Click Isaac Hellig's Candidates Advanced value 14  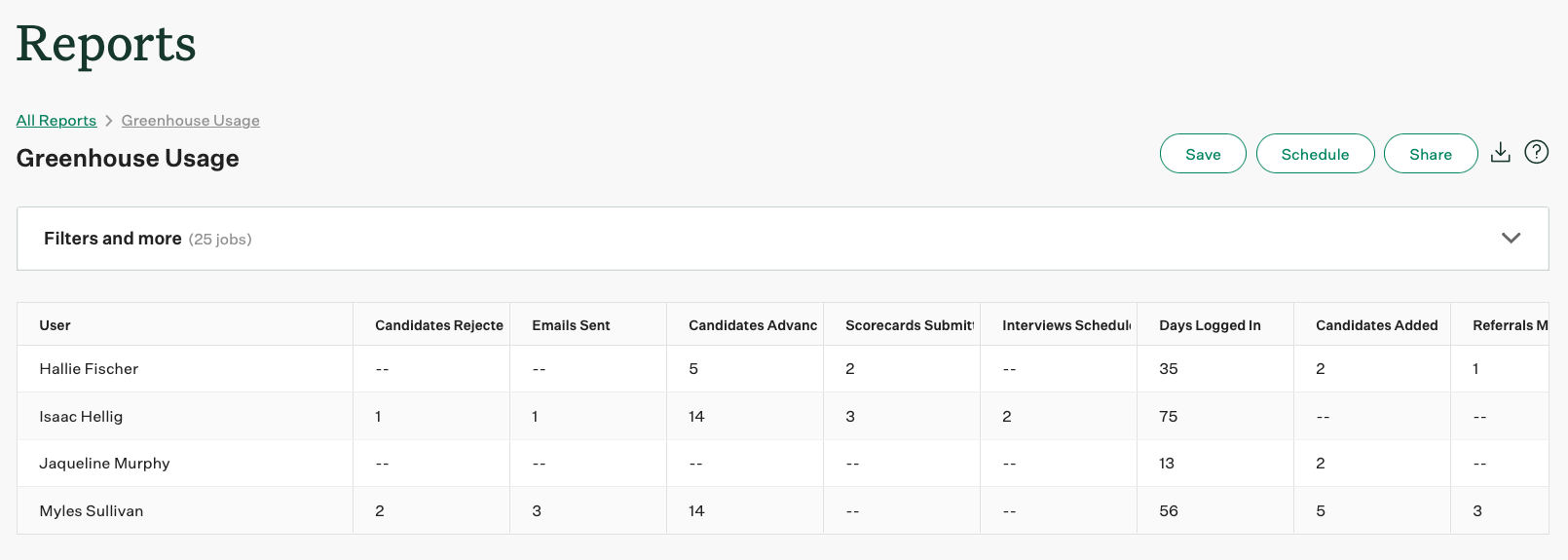[696, 417]
